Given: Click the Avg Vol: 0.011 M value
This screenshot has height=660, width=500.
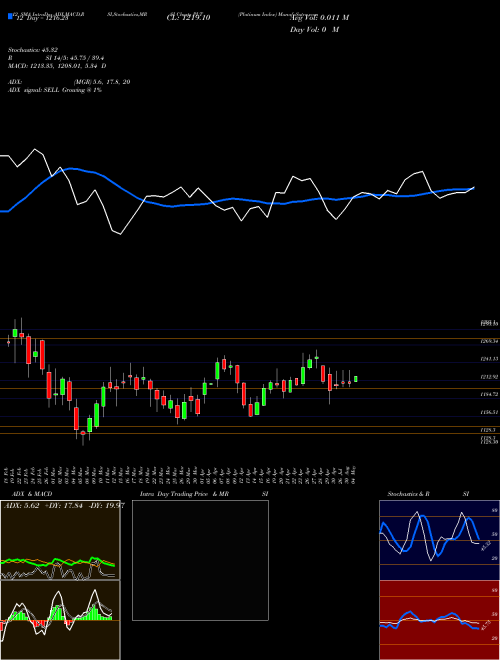Looking at the screenshot, I should click(319, 18).
